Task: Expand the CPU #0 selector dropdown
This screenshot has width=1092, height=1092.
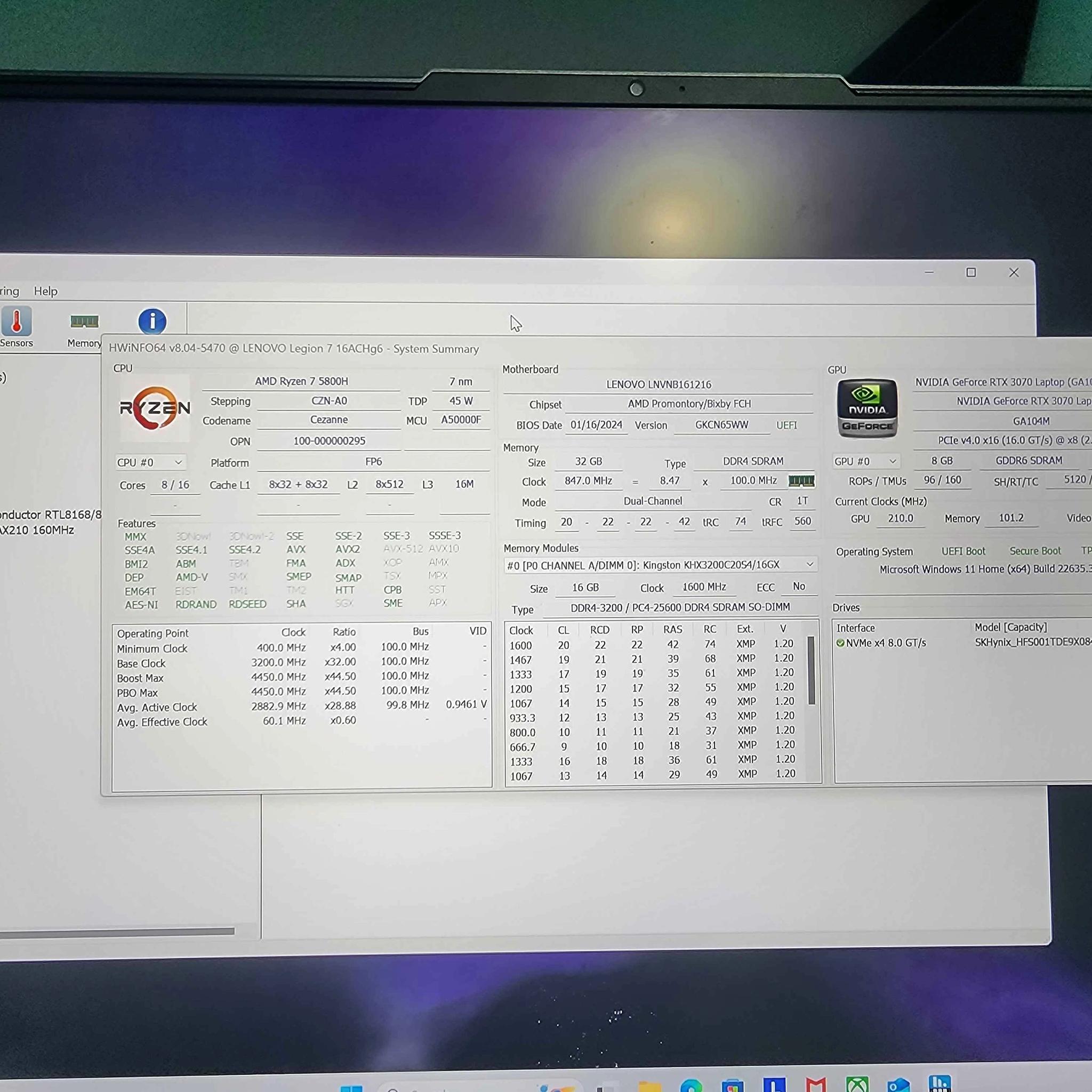Action: [x=150, y=462]
